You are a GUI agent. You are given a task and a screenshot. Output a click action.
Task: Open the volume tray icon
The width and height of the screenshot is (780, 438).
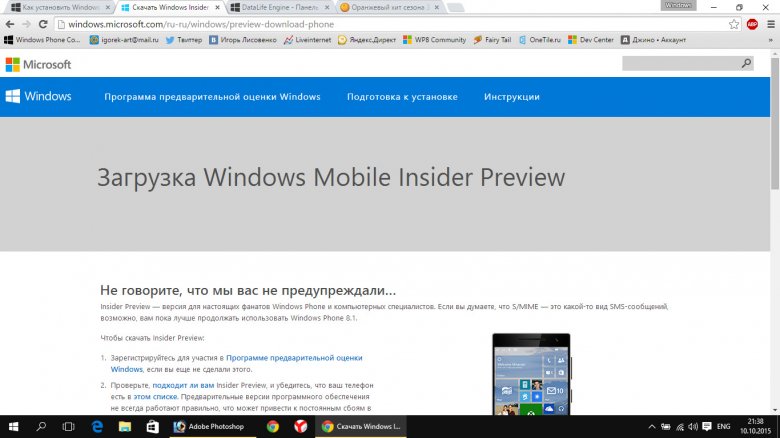tap(693, 427)
